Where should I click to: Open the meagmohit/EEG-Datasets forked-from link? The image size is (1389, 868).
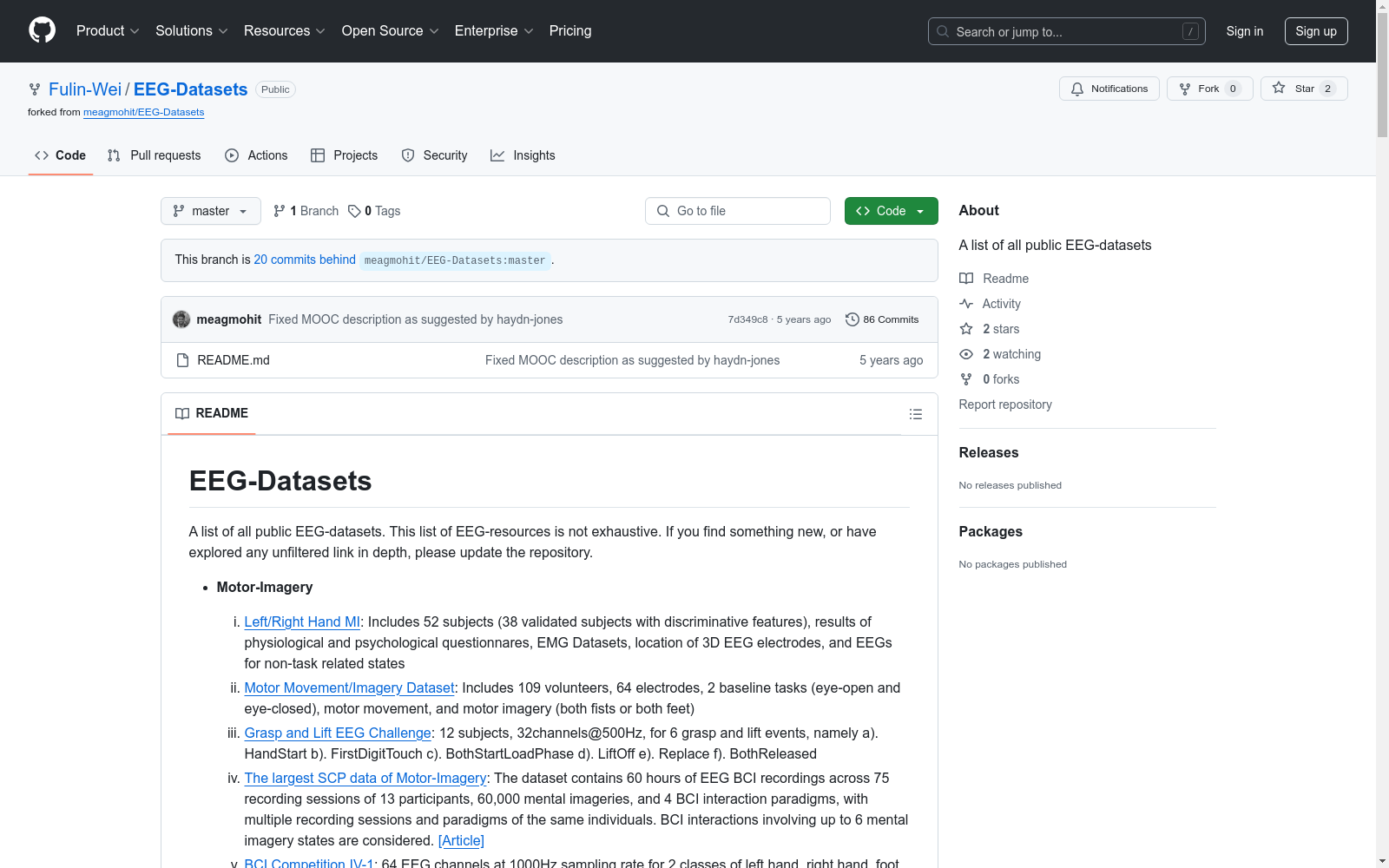144,112
